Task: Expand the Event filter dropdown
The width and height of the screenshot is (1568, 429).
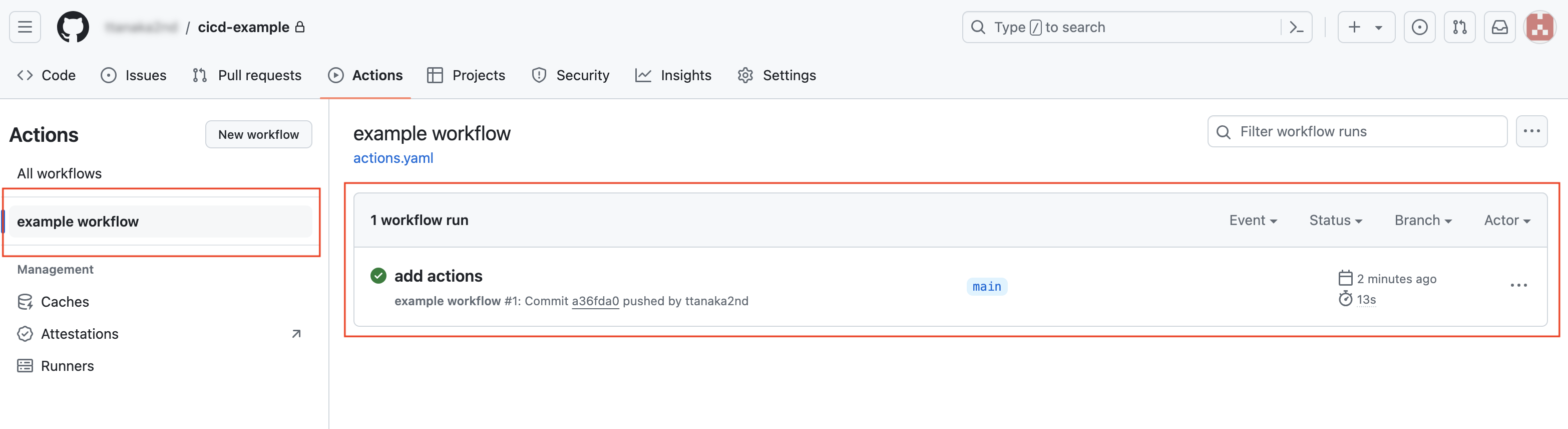Action: pyautogui.click(x=1253, y=221)
